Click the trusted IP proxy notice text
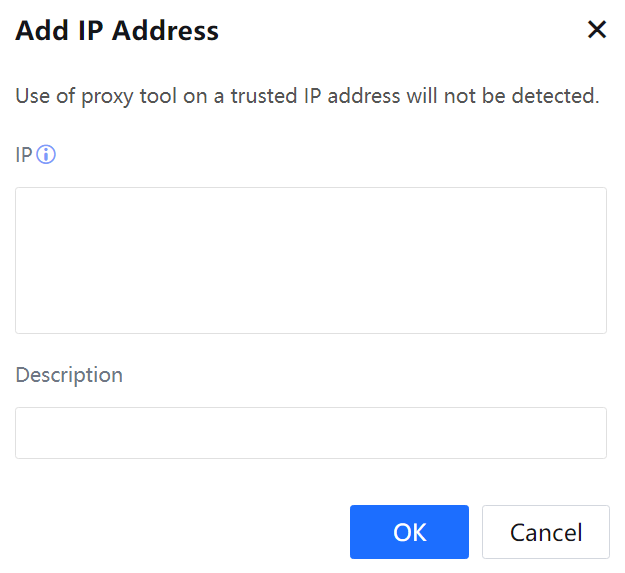Viewport: 625px width, 573px height. click(307, 97)
